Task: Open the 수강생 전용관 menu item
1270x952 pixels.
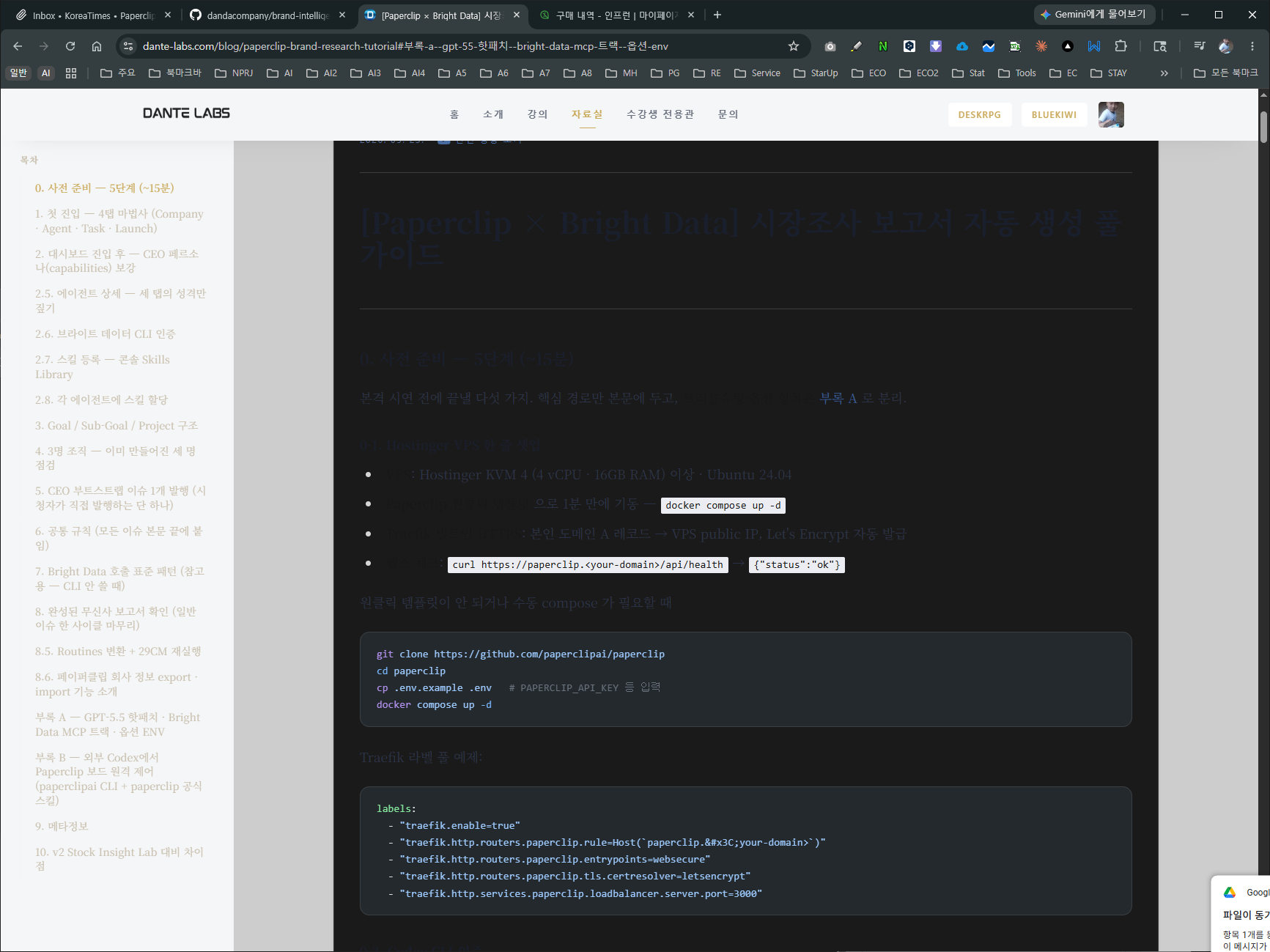Action: (x=660, y=114)
